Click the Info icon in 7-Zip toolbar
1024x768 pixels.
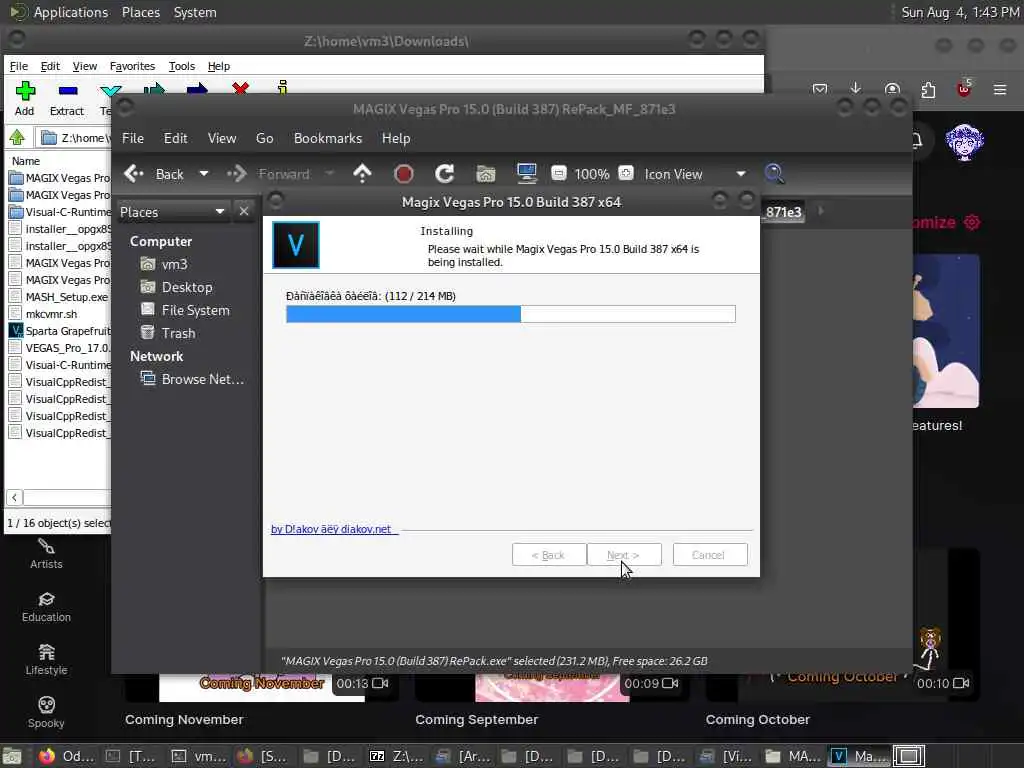[282, 88]
